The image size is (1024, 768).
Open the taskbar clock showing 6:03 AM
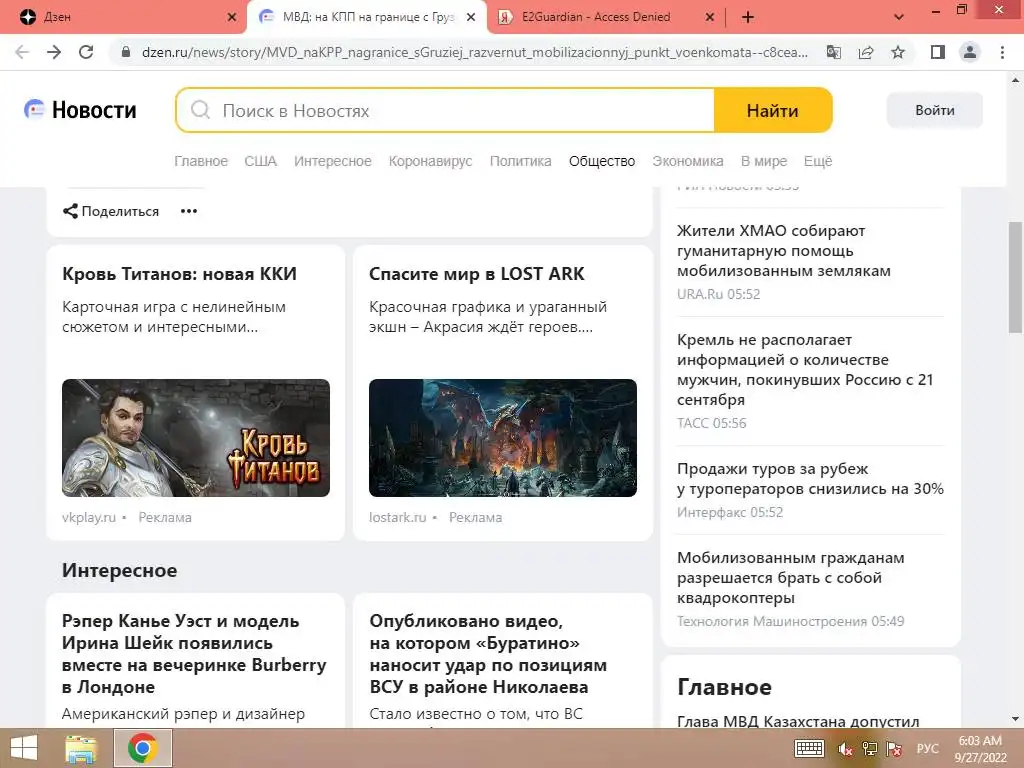980,749
